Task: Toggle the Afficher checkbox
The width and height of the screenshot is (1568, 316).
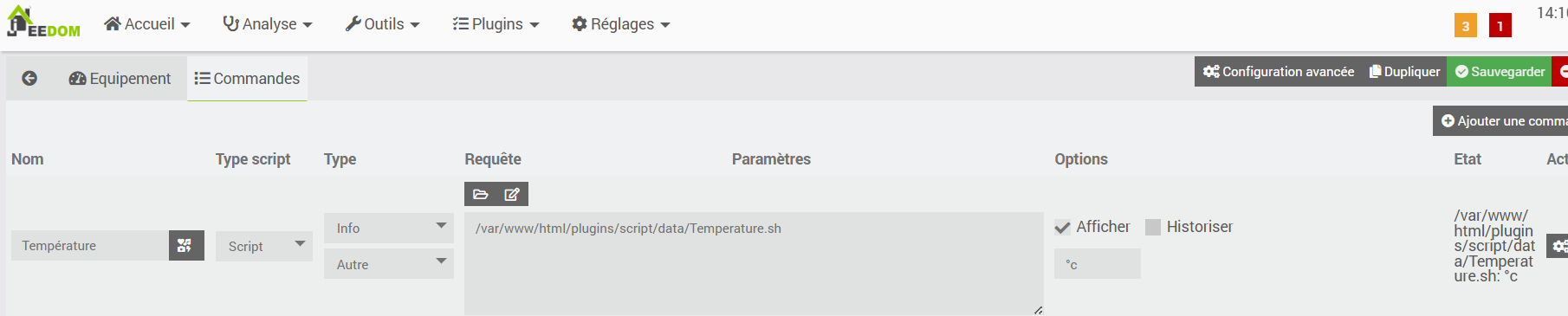Action: tap(1063, 228)
